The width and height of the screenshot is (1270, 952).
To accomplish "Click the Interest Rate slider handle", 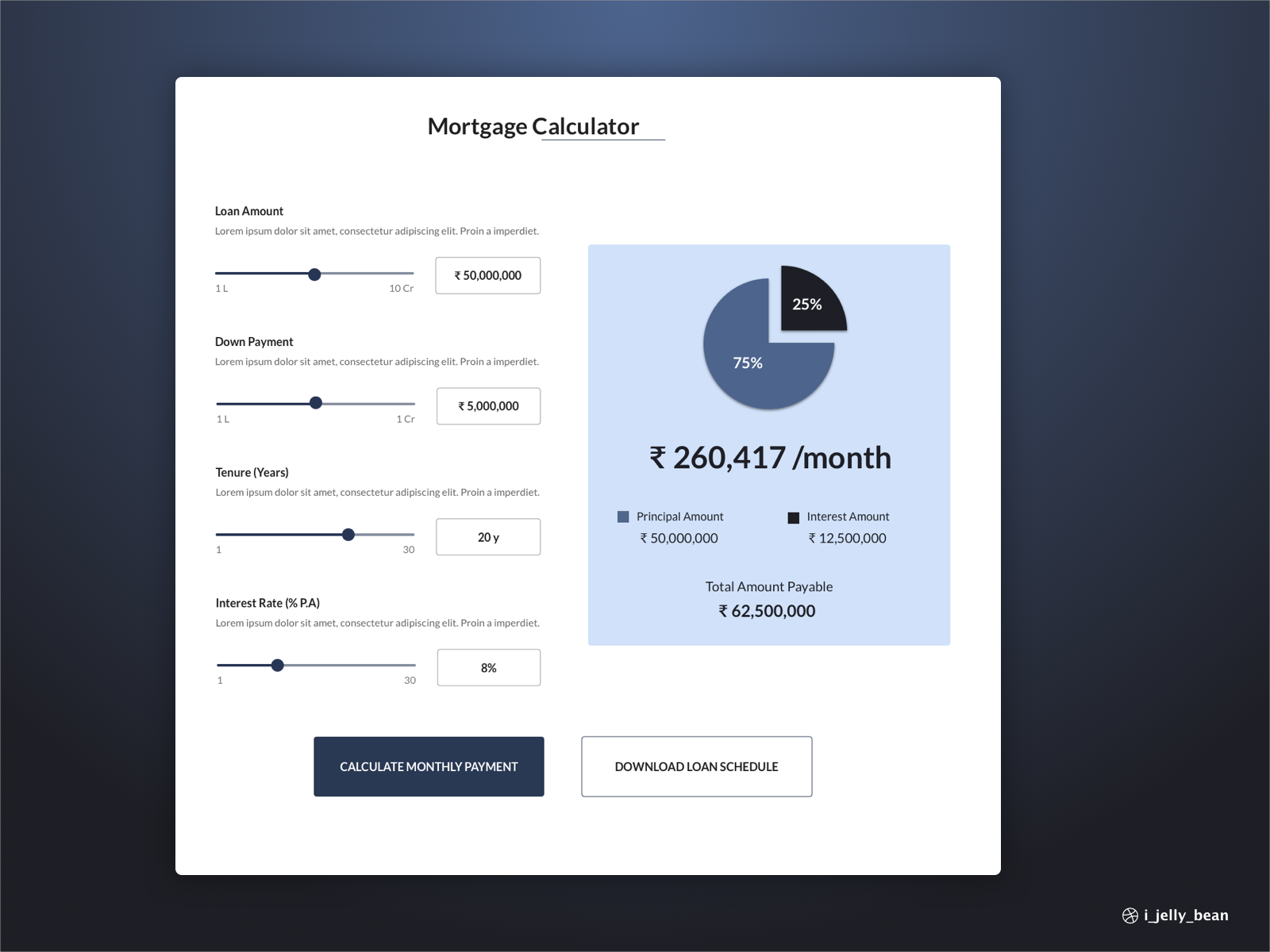I will (278, 666).
